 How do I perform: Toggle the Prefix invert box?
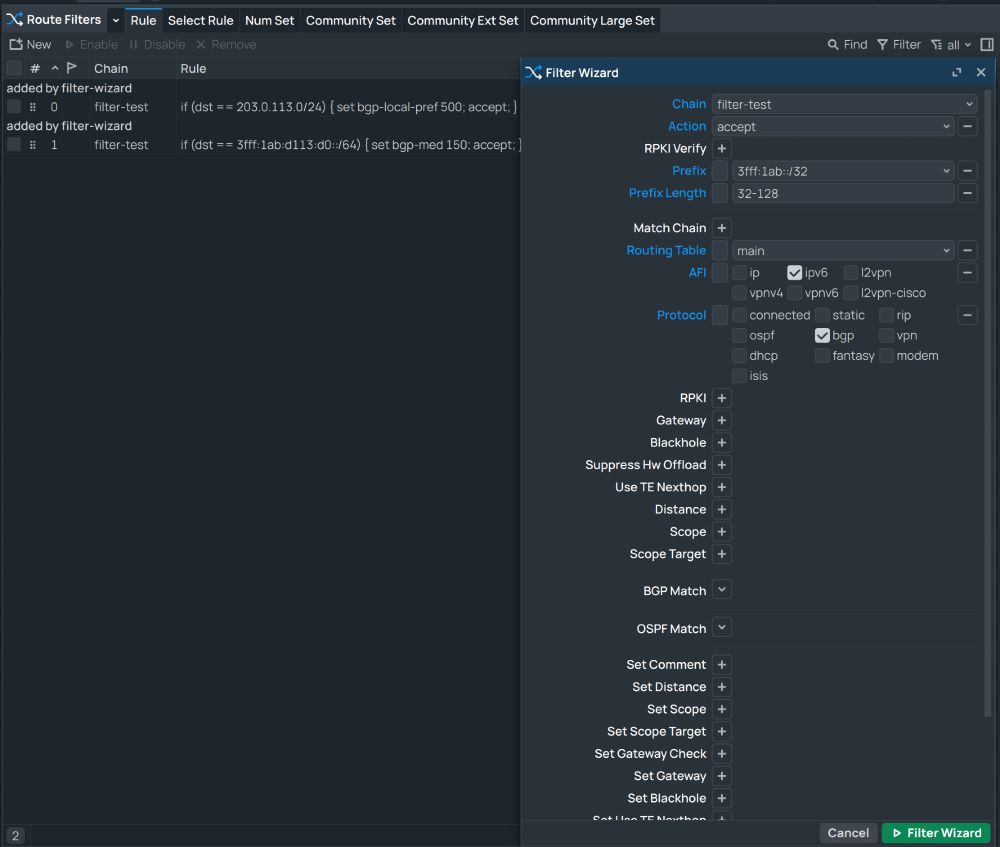click(720, 171)
